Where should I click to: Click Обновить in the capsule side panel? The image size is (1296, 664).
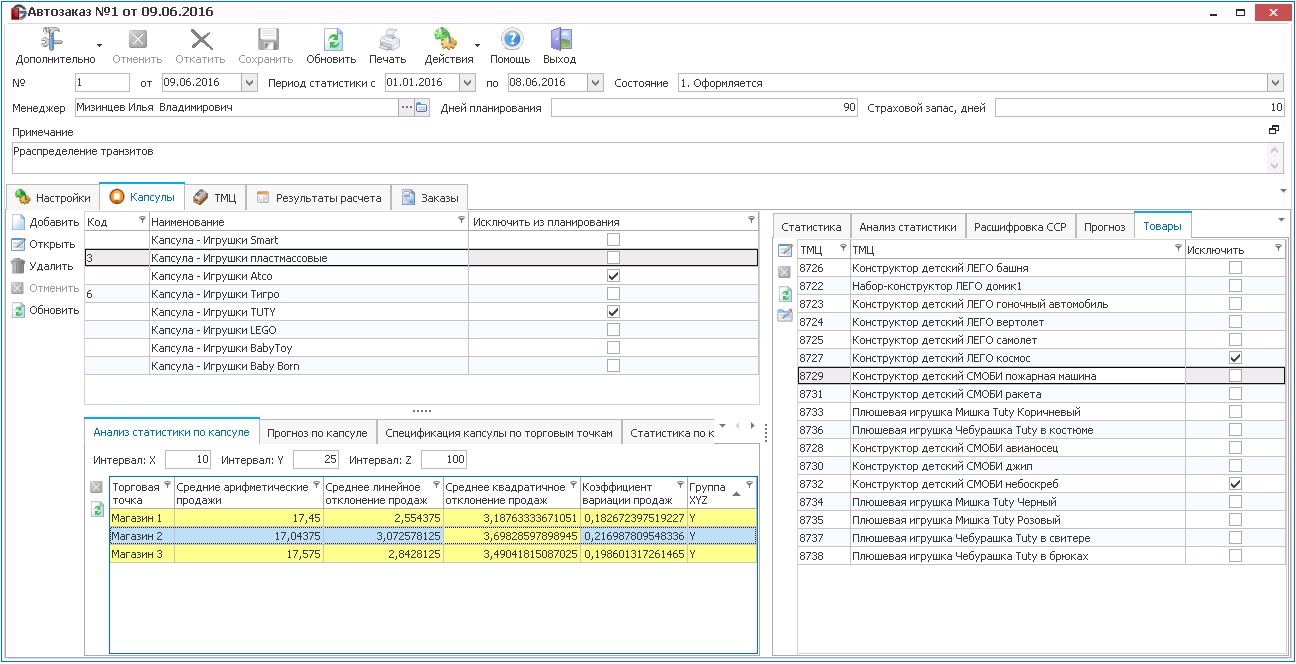pos(46,310)
